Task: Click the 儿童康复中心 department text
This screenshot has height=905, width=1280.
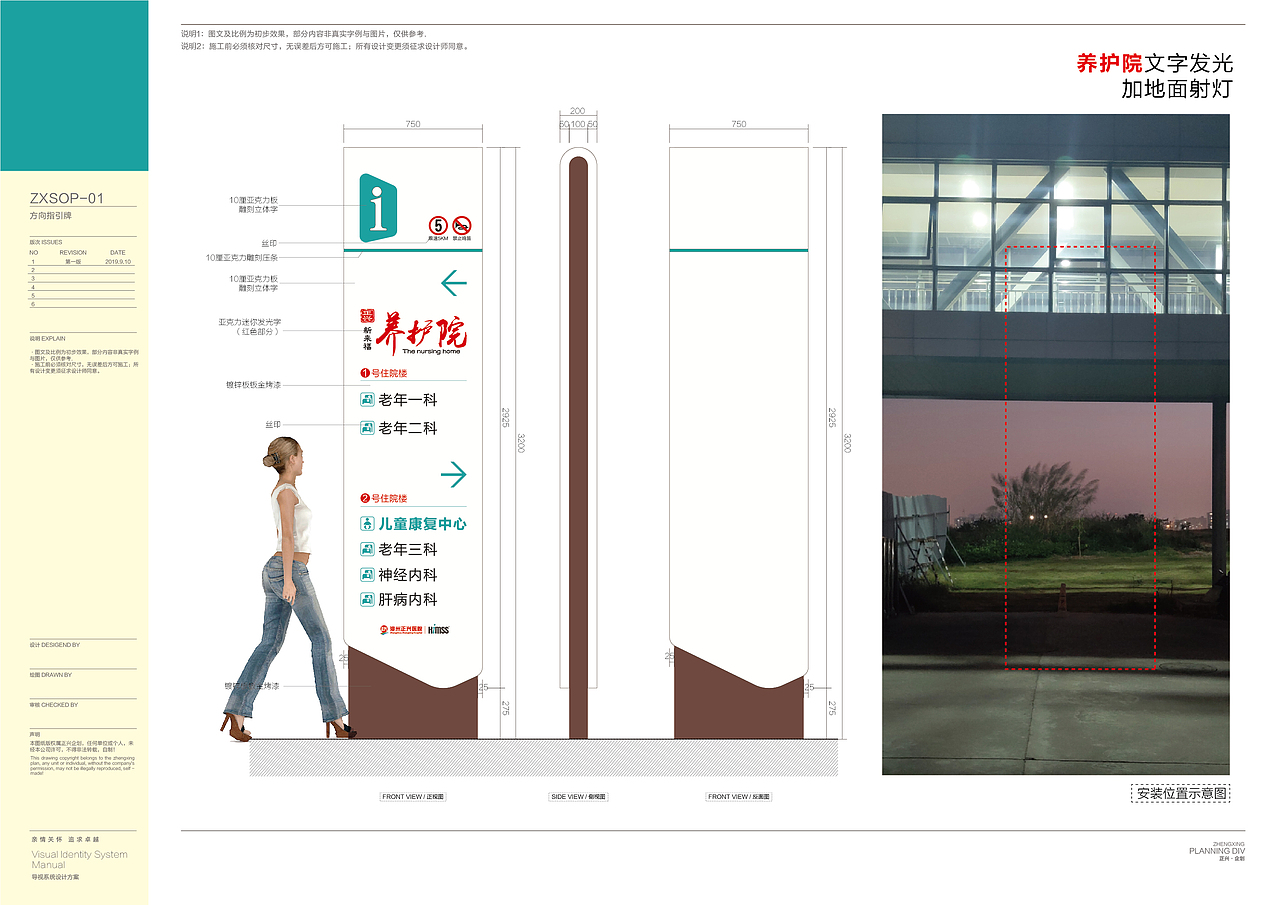Action: tap(422, 523)
